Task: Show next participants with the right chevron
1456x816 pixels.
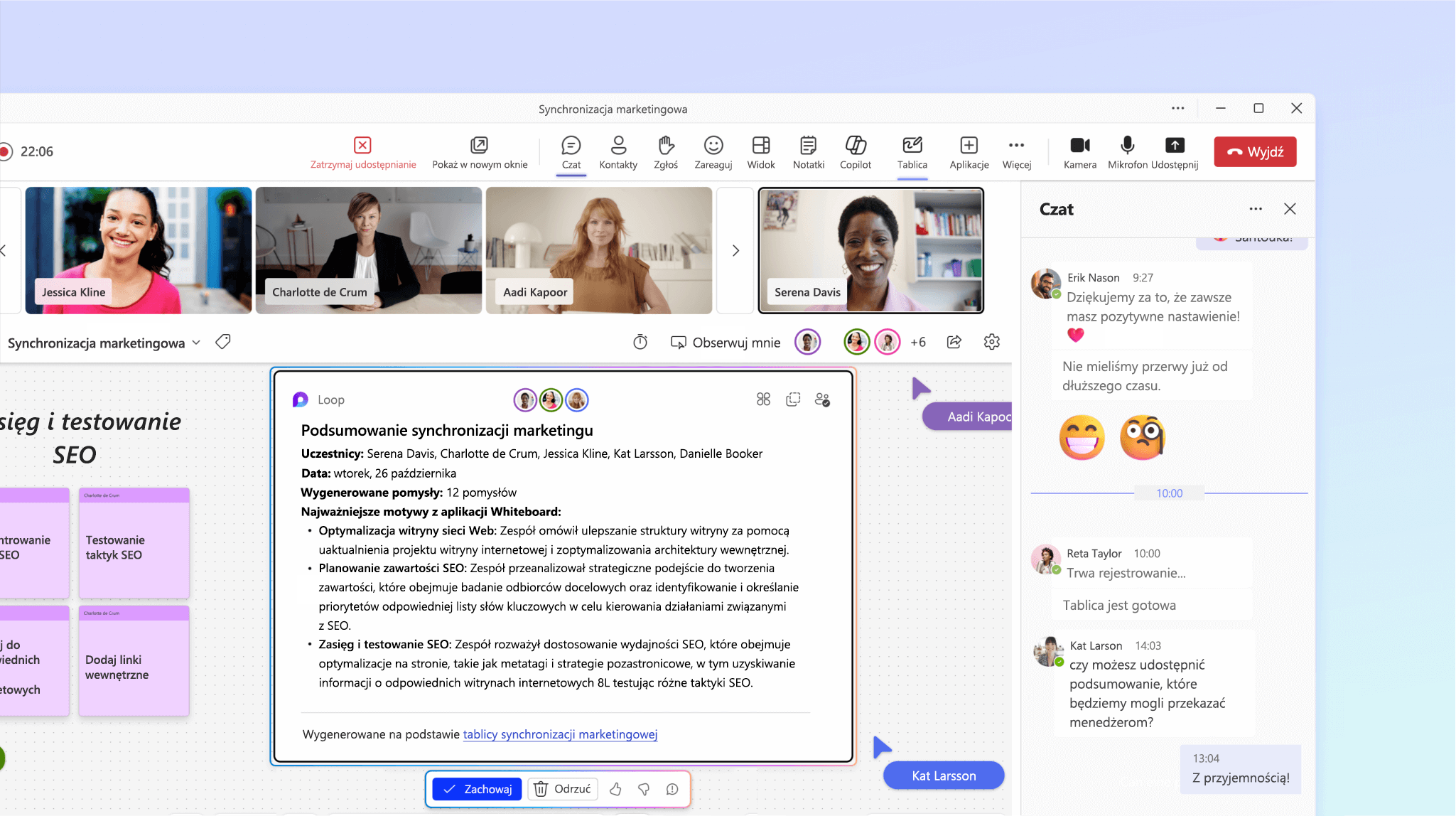Action: click(735, 250)
